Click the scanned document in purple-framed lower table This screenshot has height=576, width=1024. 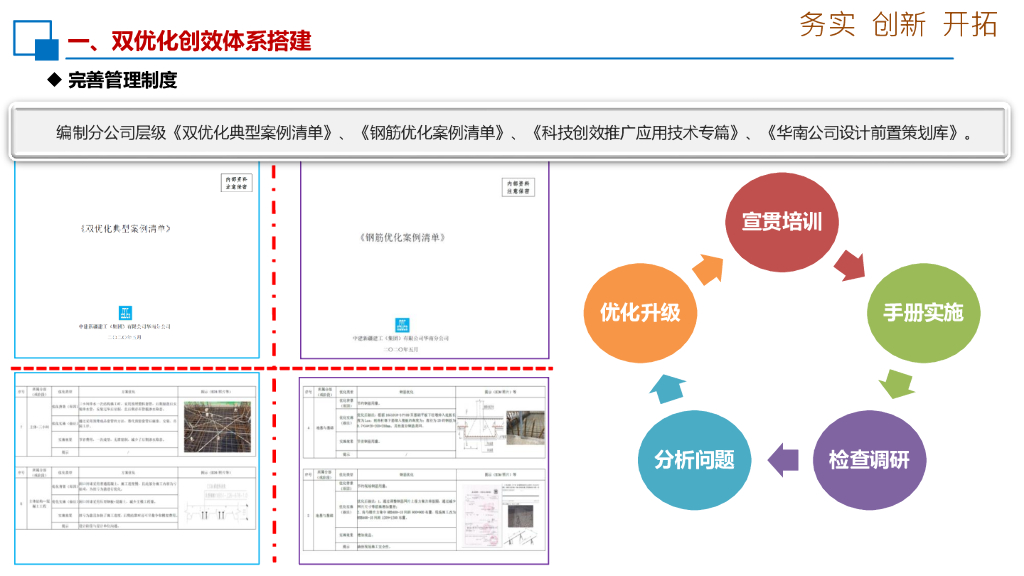(x=482, y=514)
